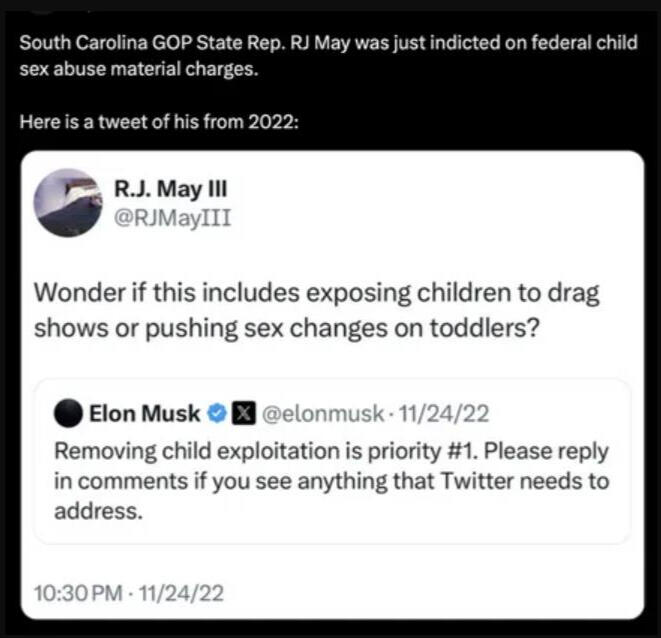
Task: Click the empty white area right of @RJMayIII
Action: click(x=450, y=215)
